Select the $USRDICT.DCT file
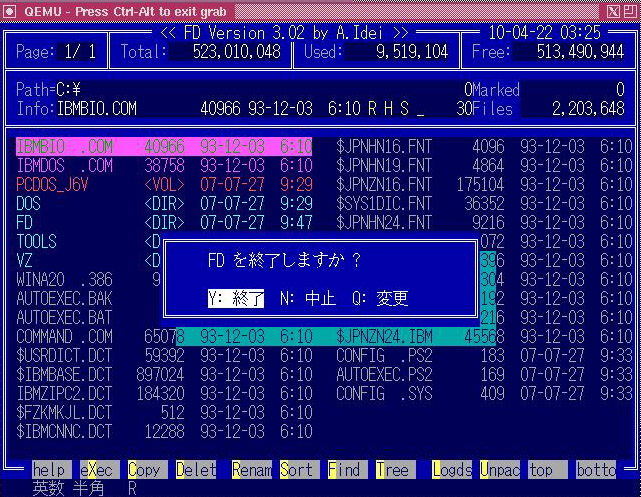This screenshot has width=641, height=497. (x=164, y=356)
